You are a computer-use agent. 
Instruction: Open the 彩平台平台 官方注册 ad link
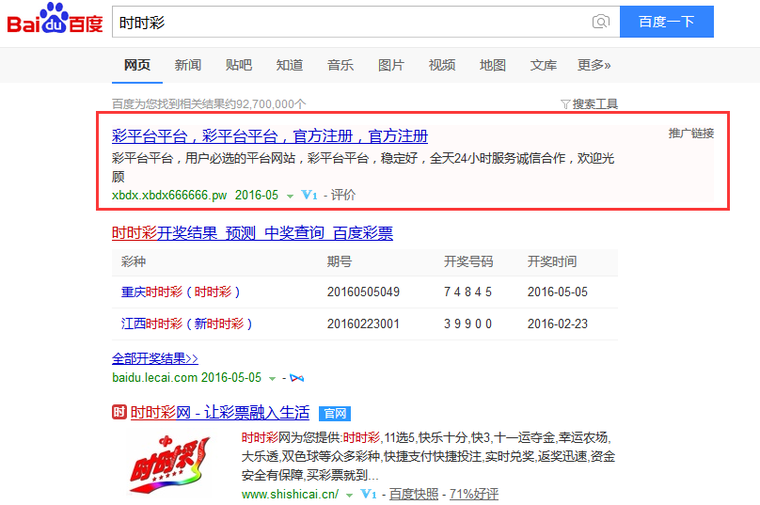(270, 136)
